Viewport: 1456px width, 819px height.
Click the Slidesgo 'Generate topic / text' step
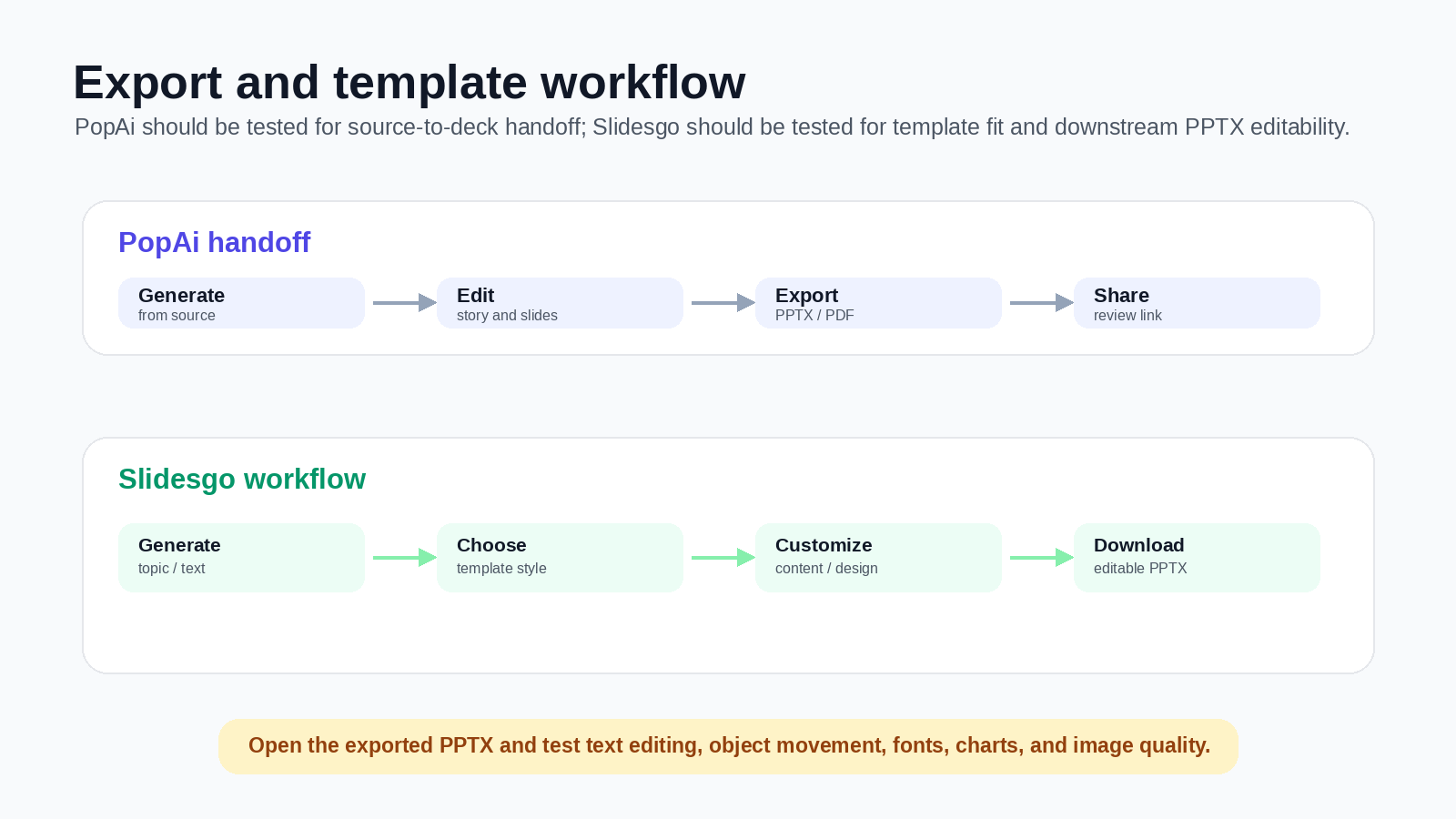coord(241,558)
